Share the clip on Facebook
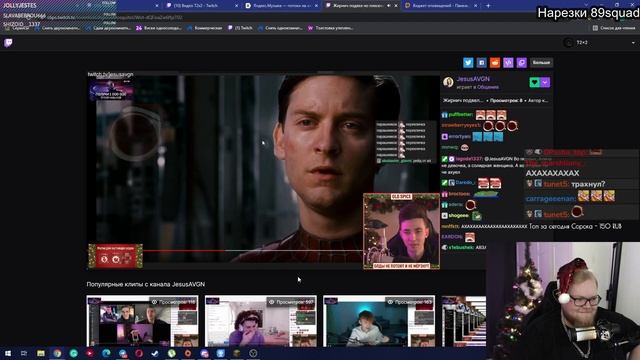 tap(481, 62)
